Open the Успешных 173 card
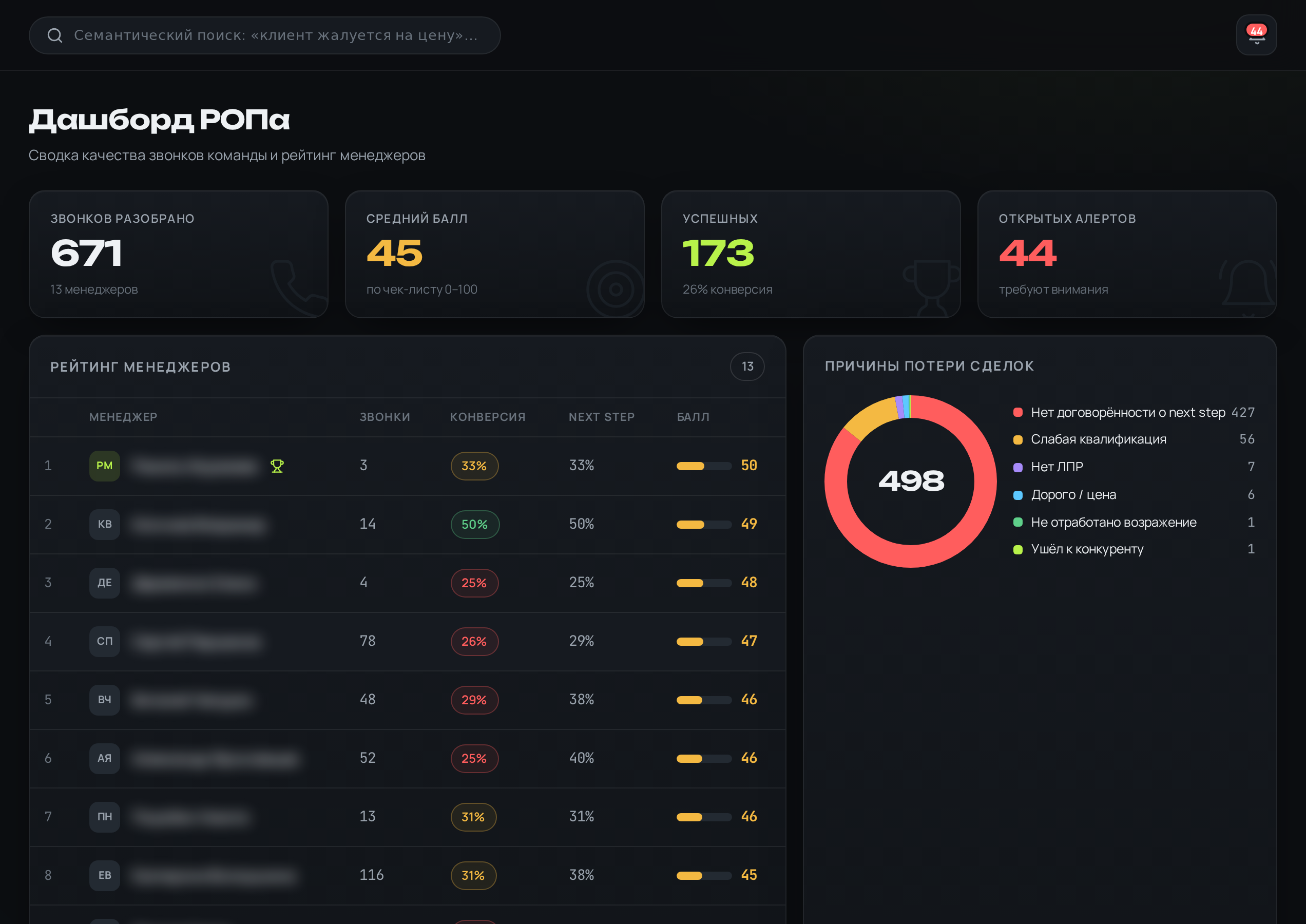The width and height of the screenshot is (1306, 924). click(x=811, y=254)
